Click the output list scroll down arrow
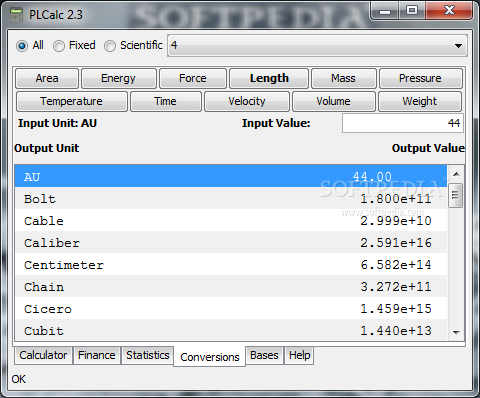This screenshot has width=480, height=398. [456, 332]
